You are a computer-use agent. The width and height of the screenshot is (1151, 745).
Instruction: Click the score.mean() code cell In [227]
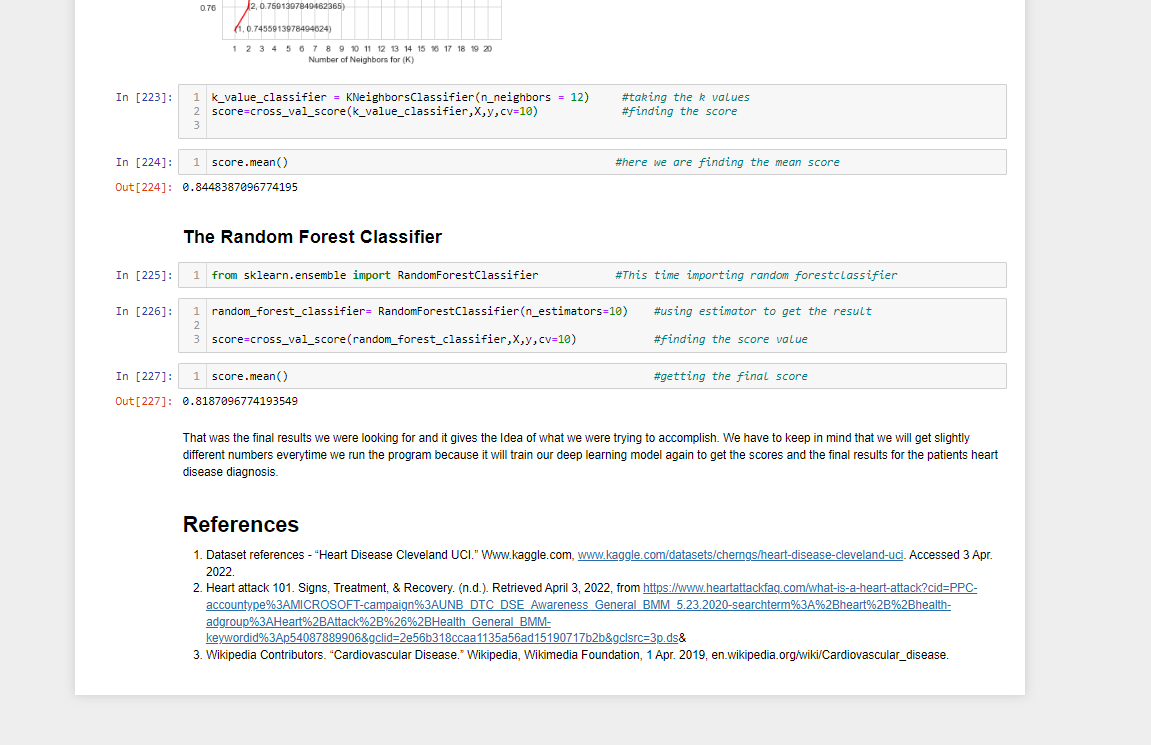coord(592,376)
